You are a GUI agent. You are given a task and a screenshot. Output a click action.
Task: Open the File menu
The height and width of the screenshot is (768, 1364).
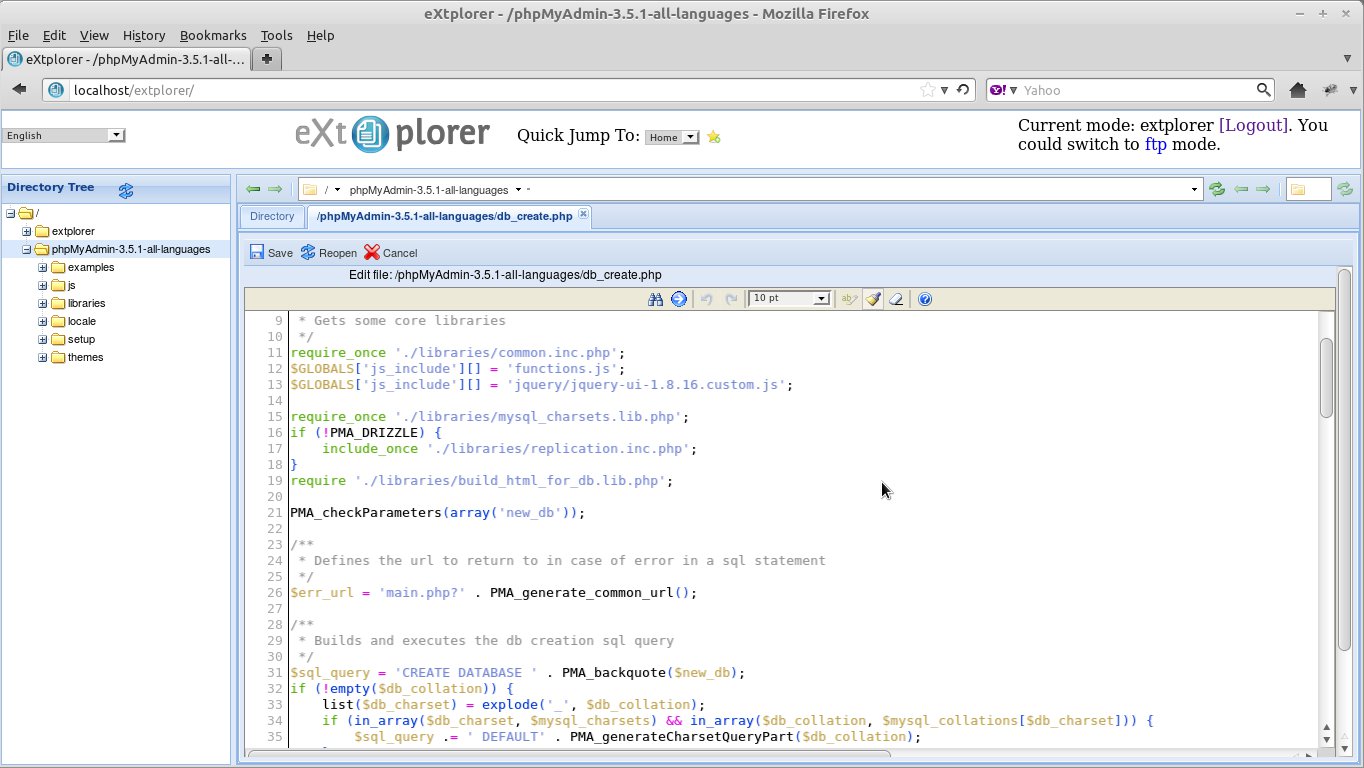point(18,35)
